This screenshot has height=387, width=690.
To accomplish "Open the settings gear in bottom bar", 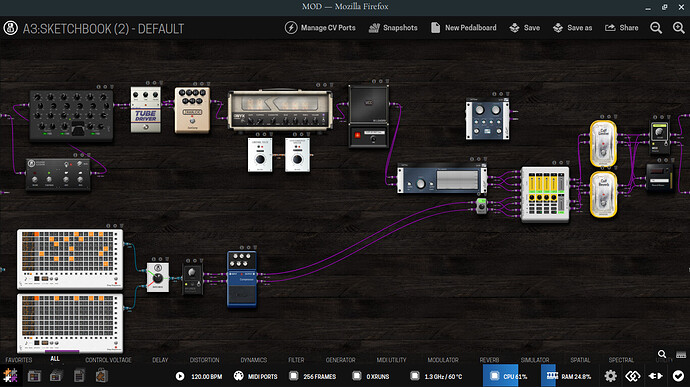I will (x=610, y=376).
